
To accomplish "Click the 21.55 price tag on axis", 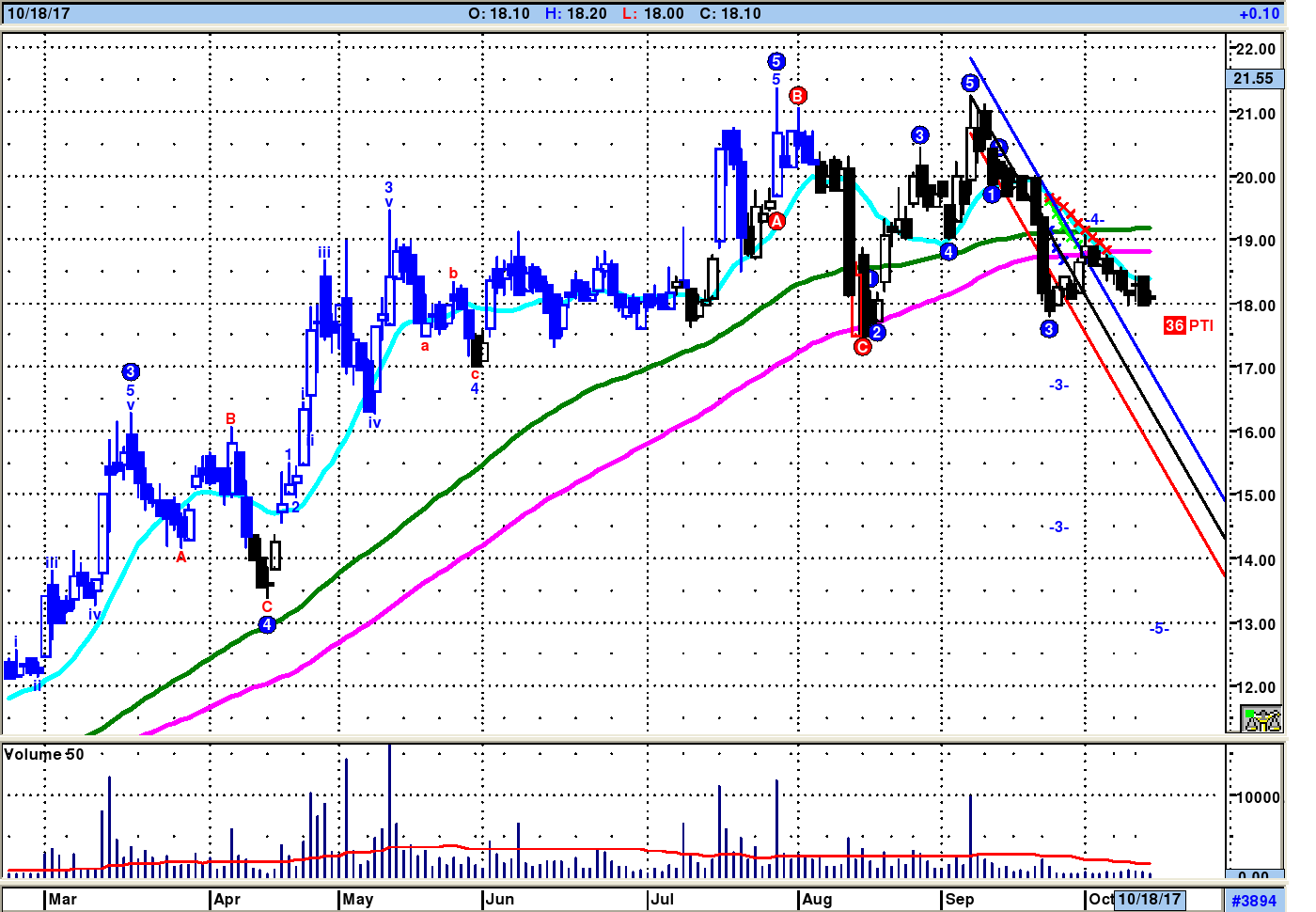I will click(x=1254, y=79).
